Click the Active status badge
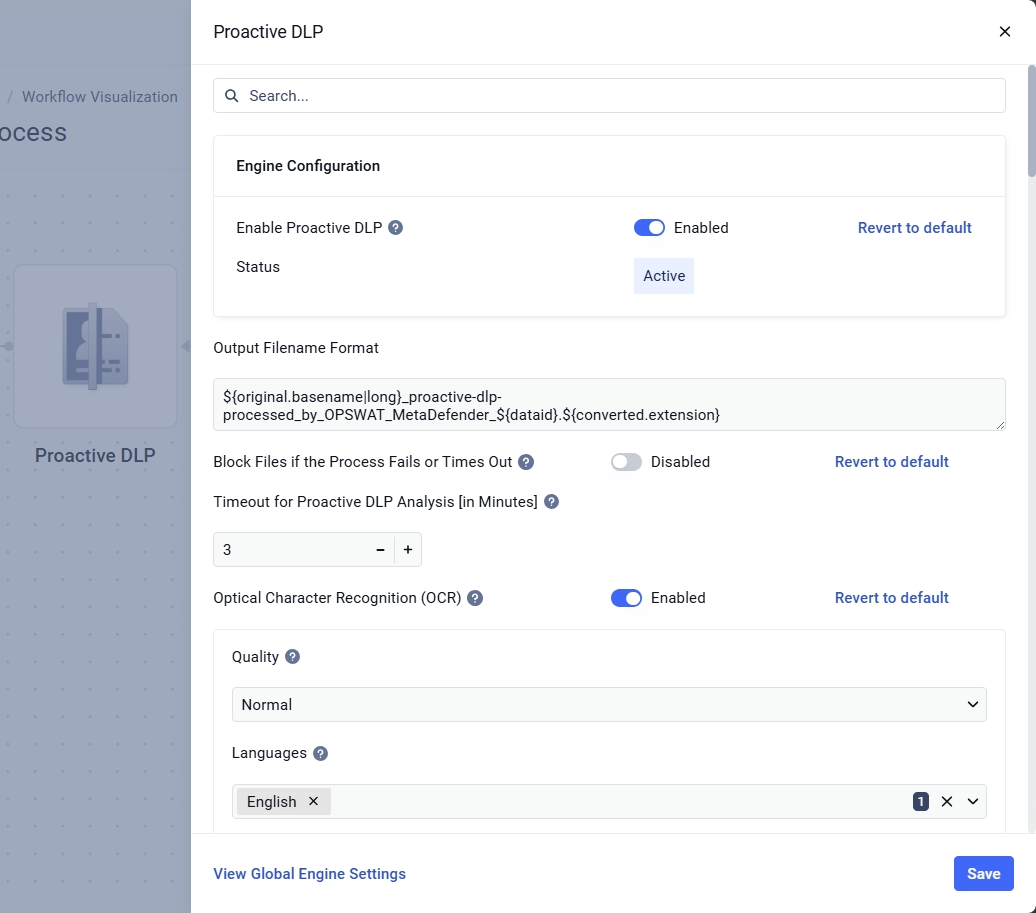Viewport: 1036px width, 913px height. [x=664, y=276]
